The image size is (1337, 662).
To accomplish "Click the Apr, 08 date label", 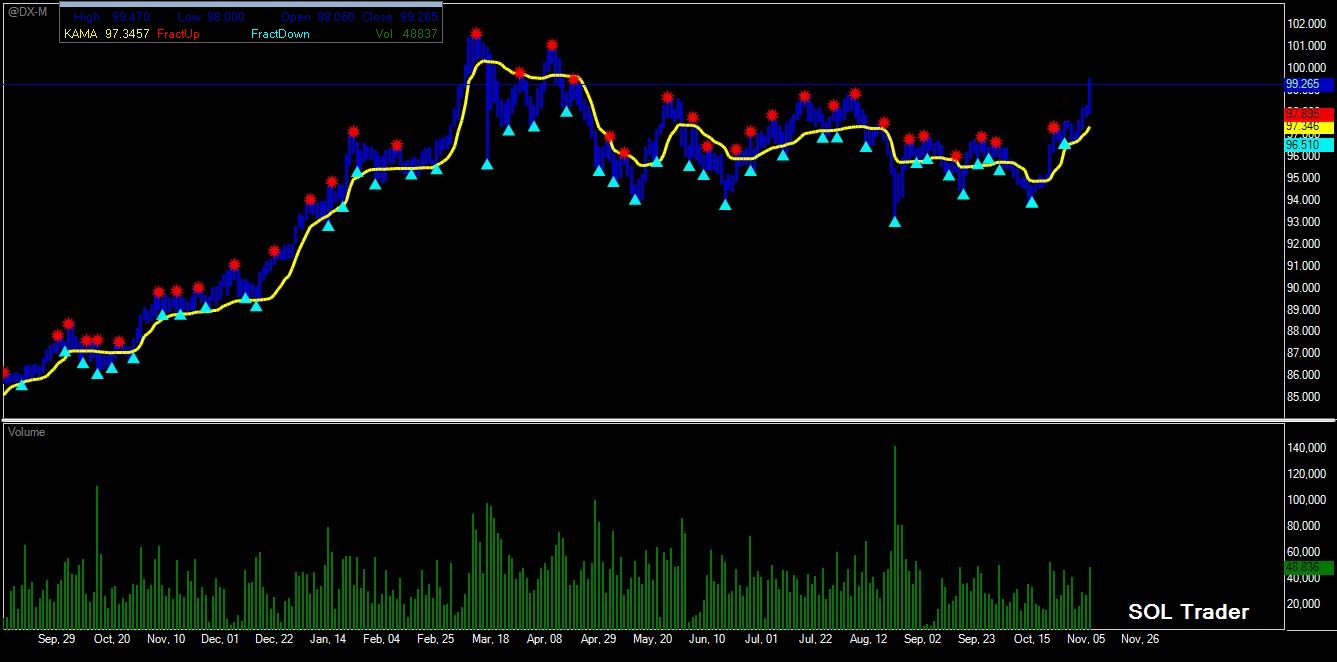I will point(544,639).
